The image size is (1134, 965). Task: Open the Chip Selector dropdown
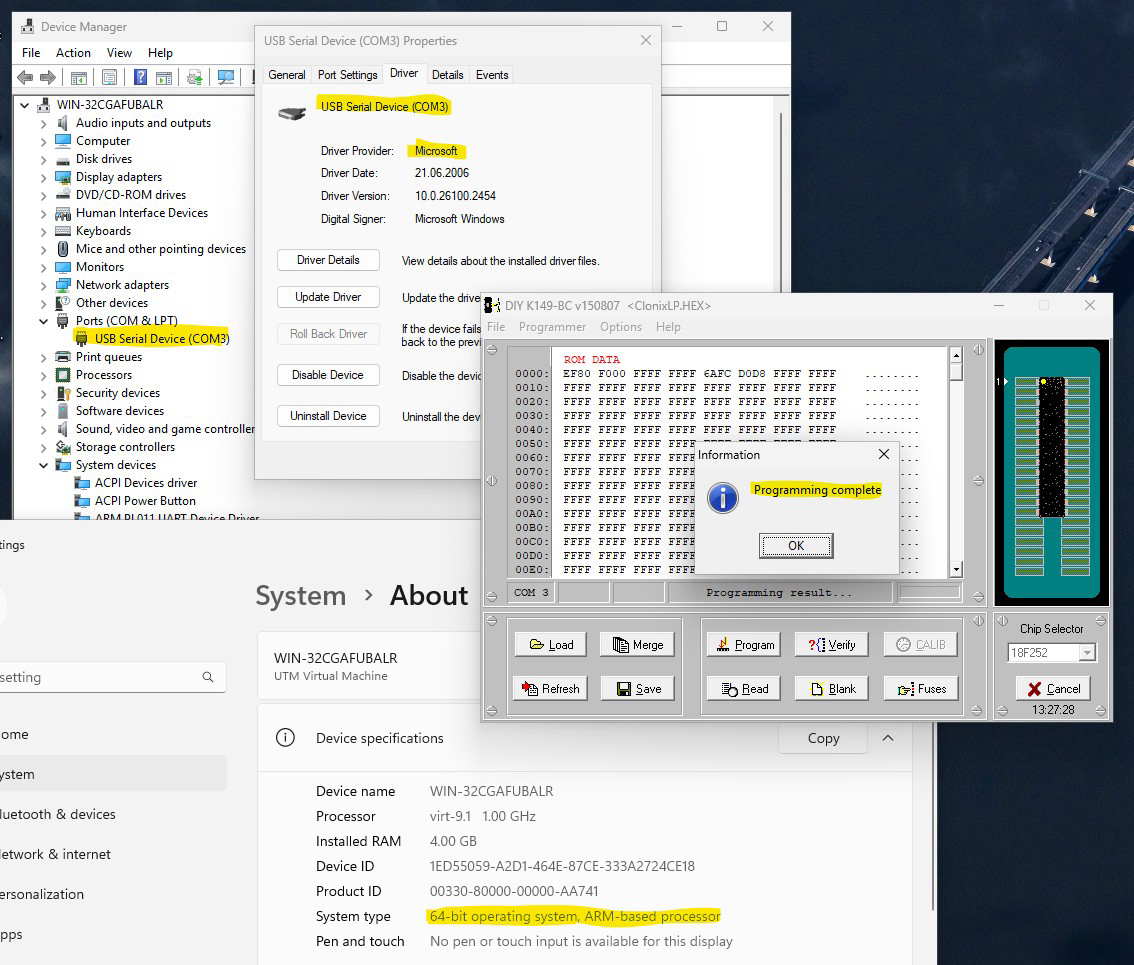pos(1087,653)
